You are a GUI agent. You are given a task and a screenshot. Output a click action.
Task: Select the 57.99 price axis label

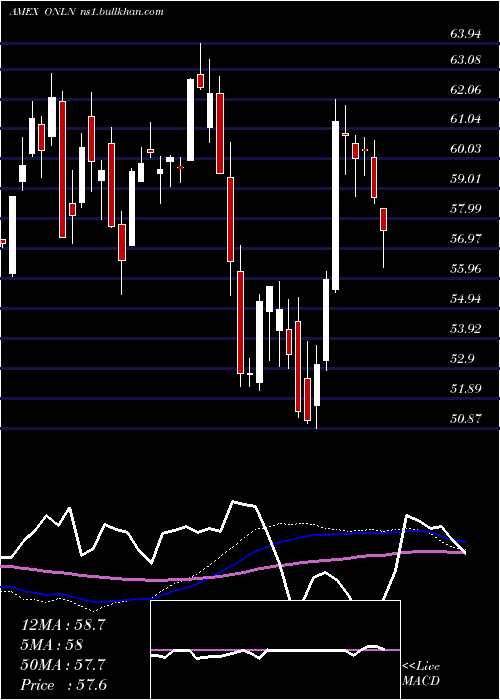(465, 208)
